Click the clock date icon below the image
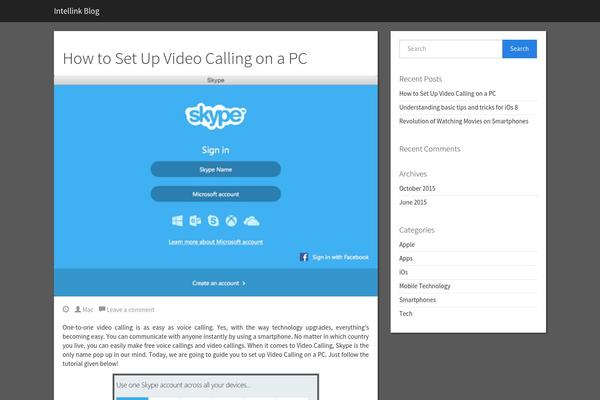Viewport: 600px width, 400px height. coord(66,309)
